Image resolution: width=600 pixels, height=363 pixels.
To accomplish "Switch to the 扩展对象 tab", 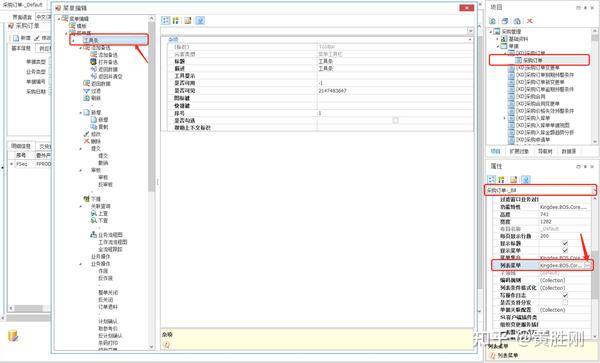I will [519, 151].
